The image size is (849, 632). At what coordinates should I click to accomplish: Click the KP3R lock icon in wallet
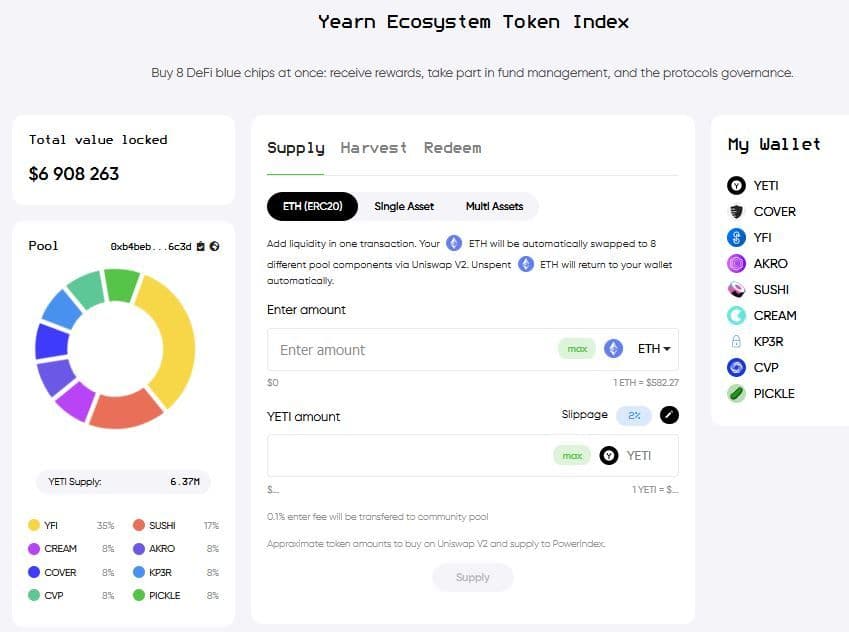(736, 341)
